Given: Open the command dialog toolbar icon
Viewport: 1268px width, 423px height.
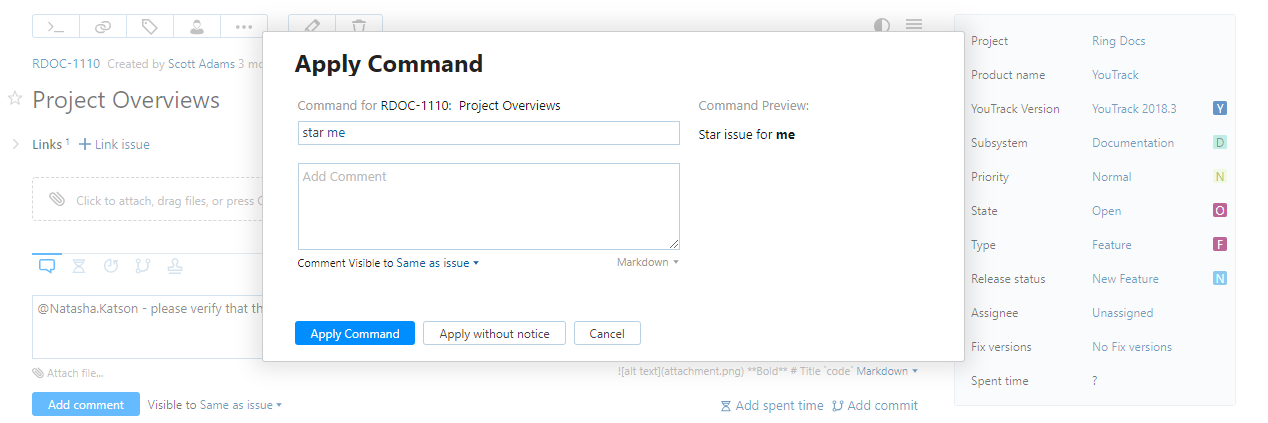Looking at the screenshot, I should [56, 26].
